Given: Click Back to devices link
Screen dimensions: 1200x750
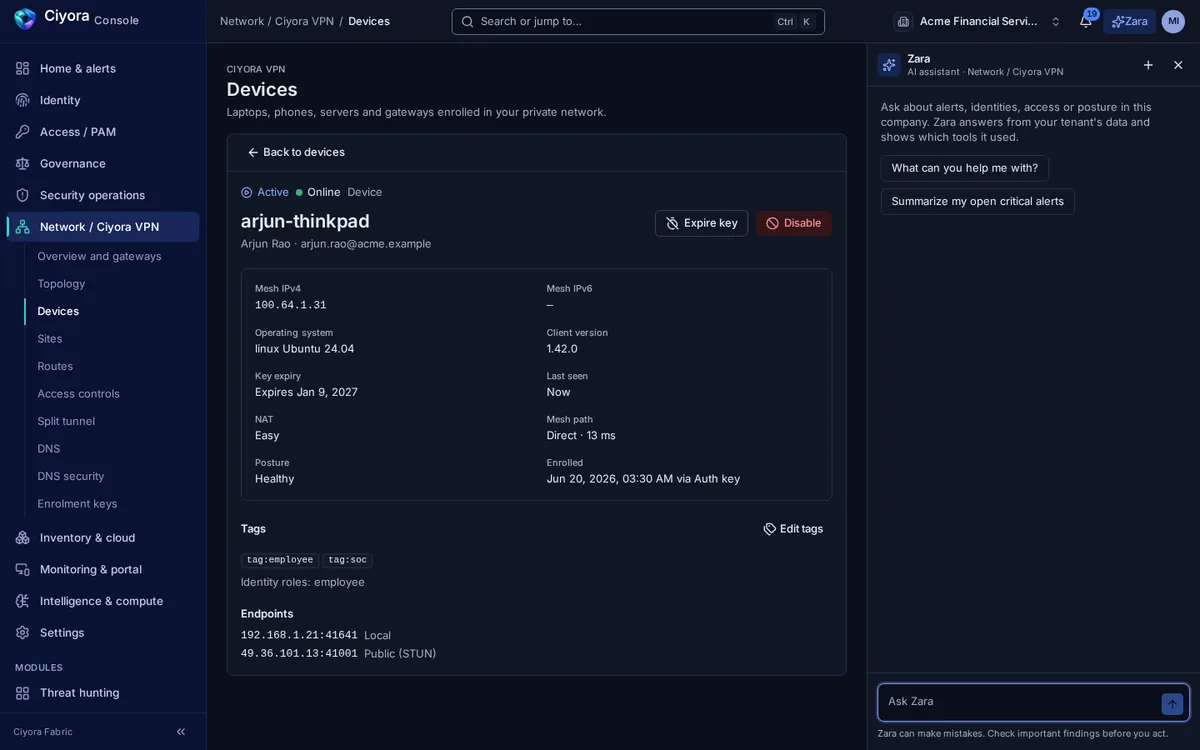Looking at the screenshot, I should [296, 152].
